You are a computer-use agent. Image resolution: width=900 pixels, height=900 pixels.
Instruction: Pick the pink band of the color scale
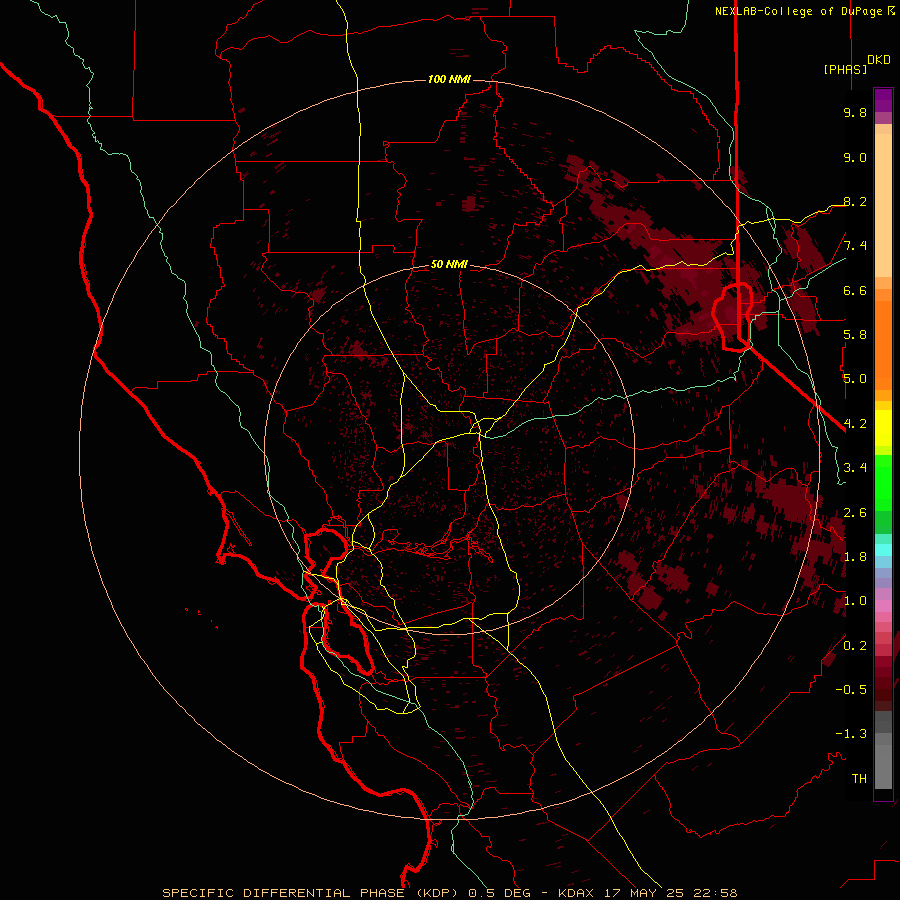883,606
